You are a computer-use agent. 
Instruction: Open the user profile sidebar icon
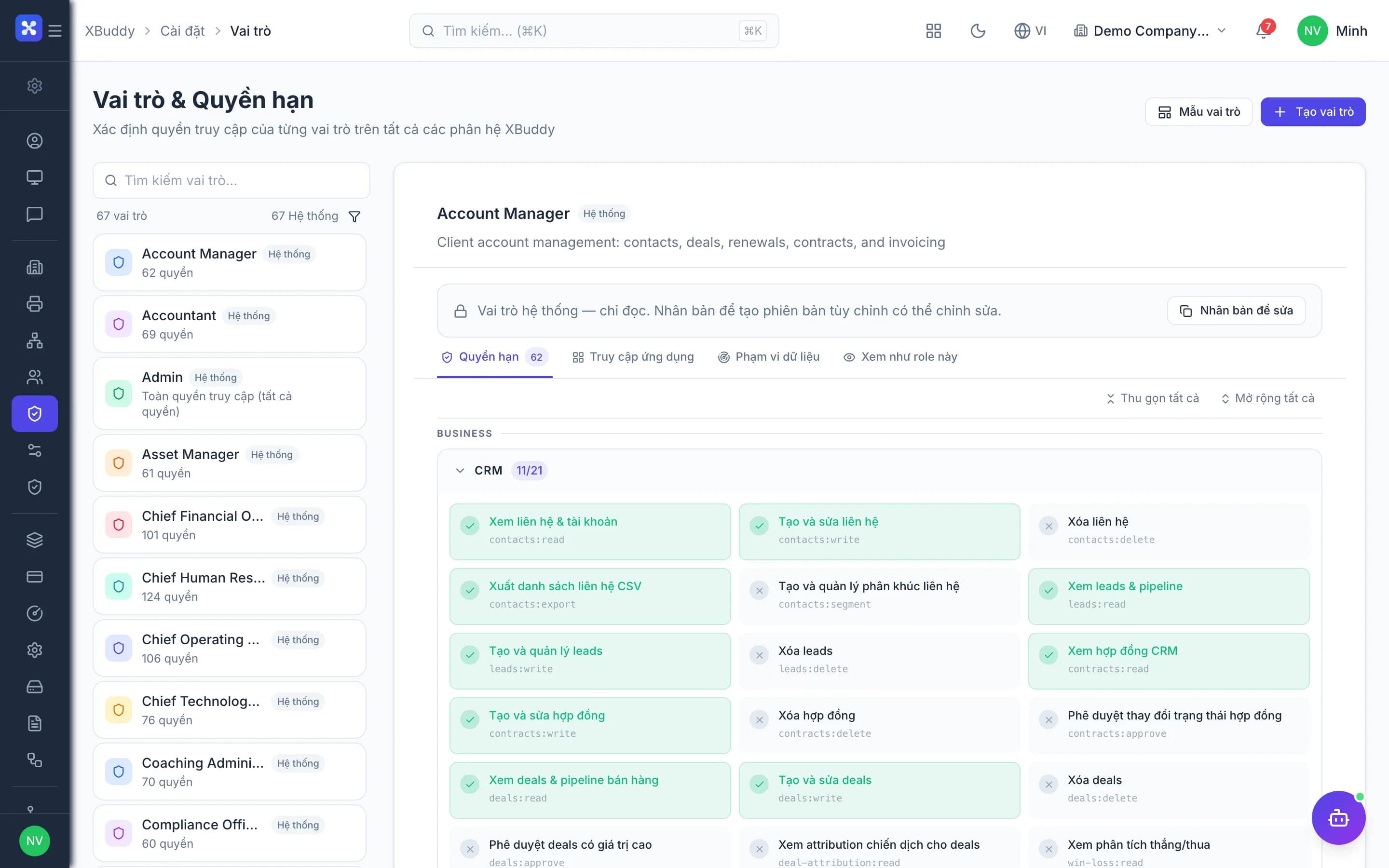[x=34, y=141]
